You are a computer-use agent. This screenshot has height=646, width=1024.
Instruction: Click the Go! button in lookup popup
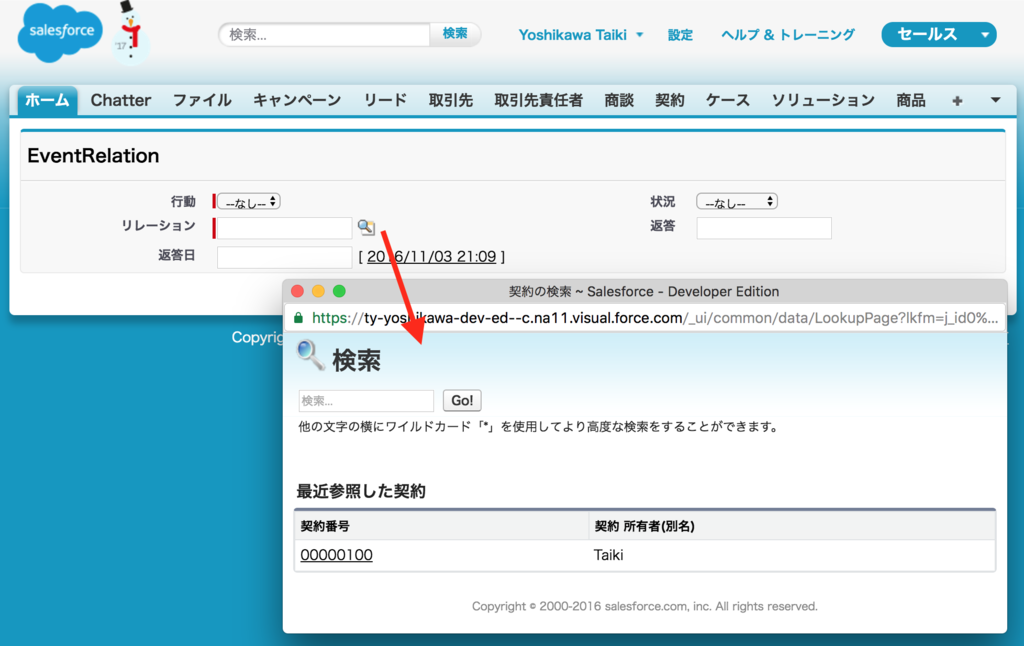tap(462, 400)
